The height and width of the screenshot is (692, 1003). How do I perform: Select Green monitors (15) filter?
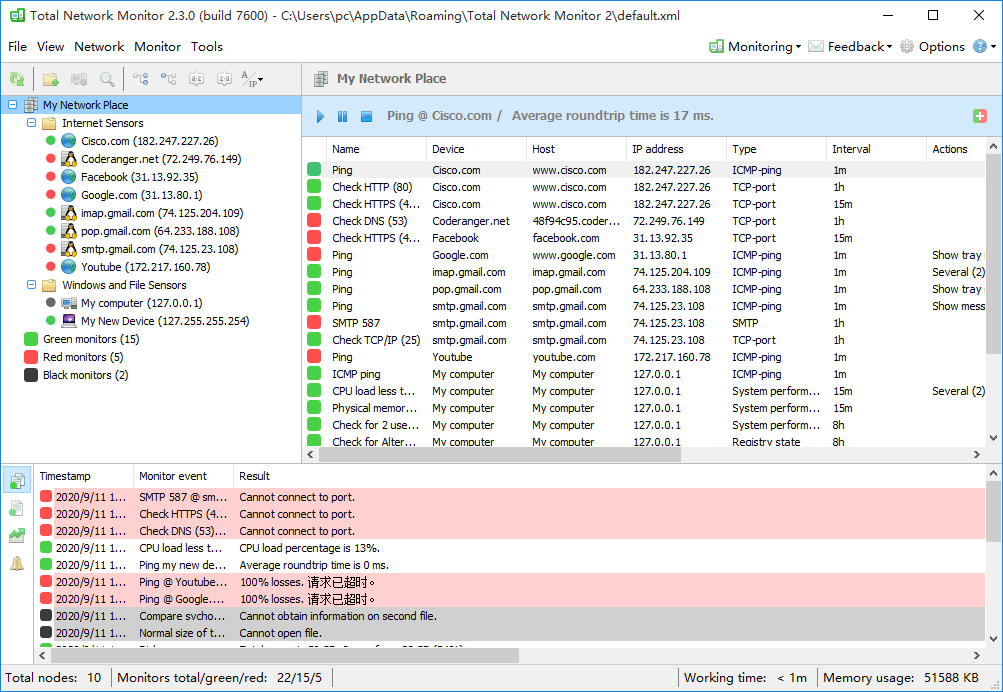(82, 339)
